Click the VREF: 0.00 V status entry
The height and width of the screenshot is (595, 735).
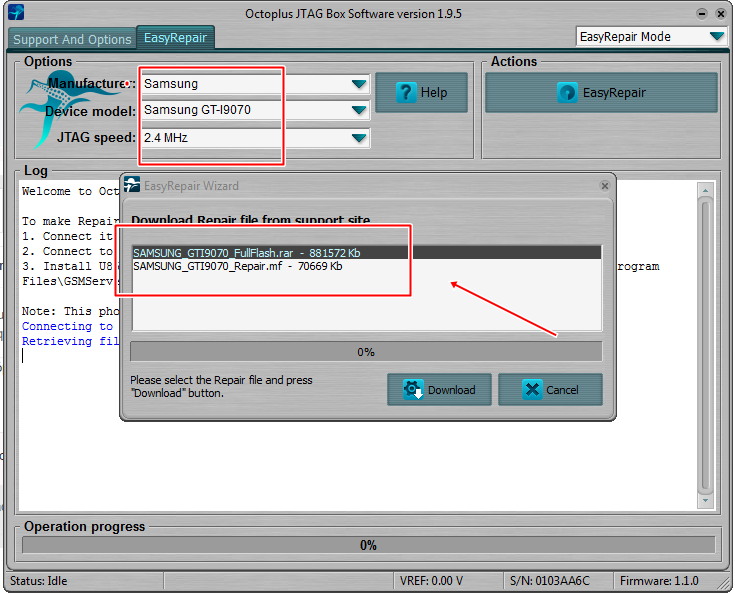click(431, 581)
